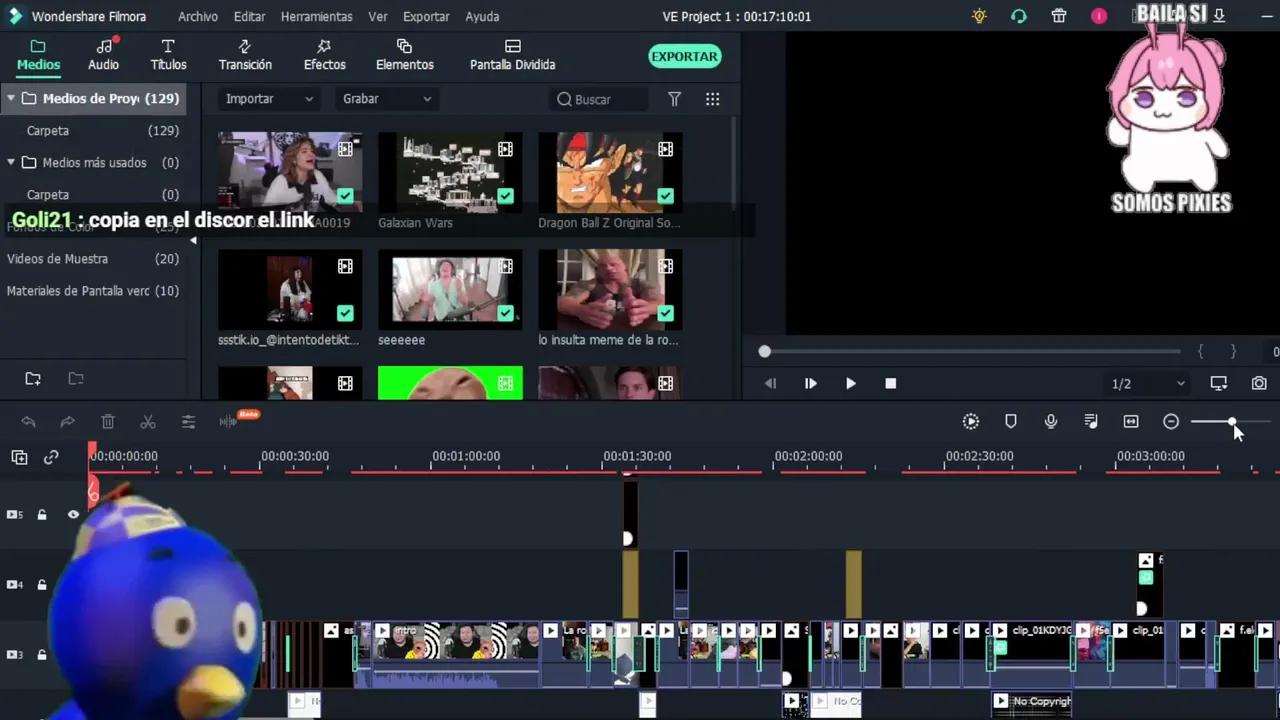Click the audio mixer icon
The image size is (1280, 720).
pyautogui.click(x=1091, y=422)
